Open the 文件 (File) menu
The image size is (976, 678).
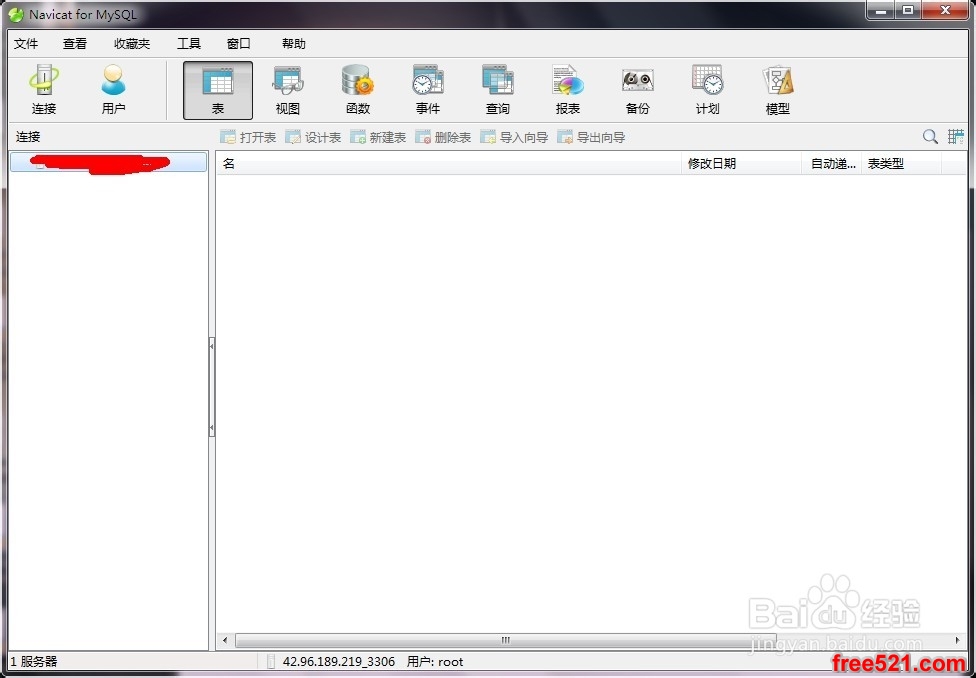coord(26,44)
